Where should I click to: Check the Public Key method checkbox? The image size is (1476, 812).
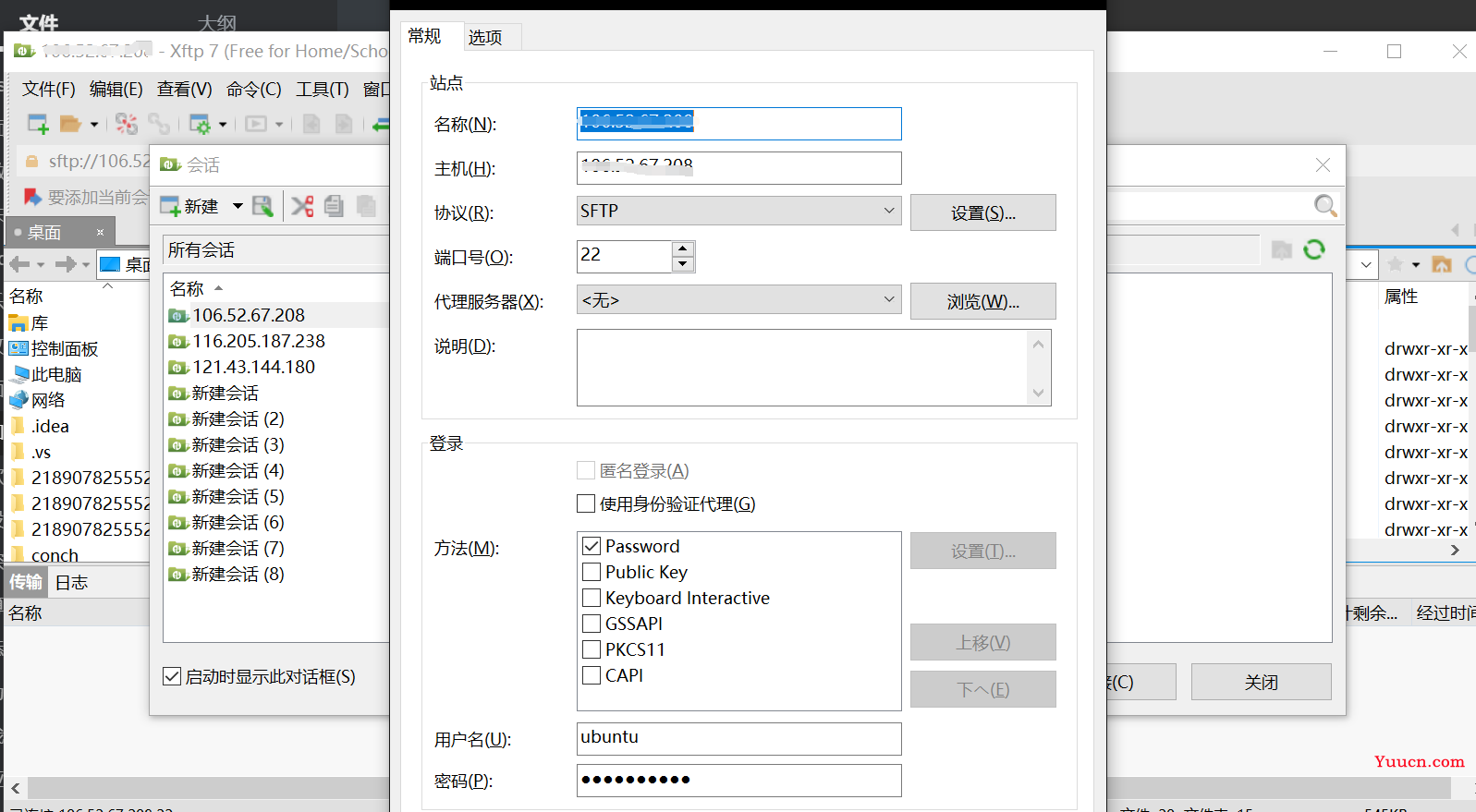point(592,572)
